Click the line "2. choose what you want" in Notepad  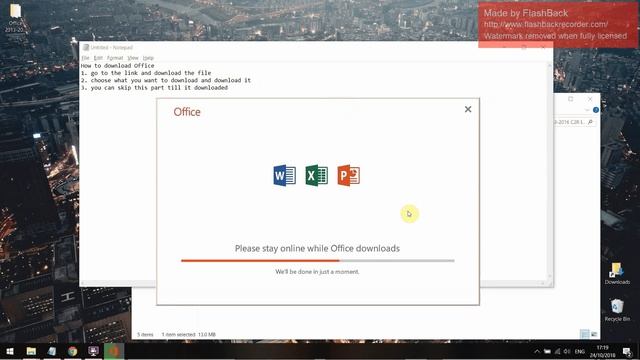[x=166, y=80]
